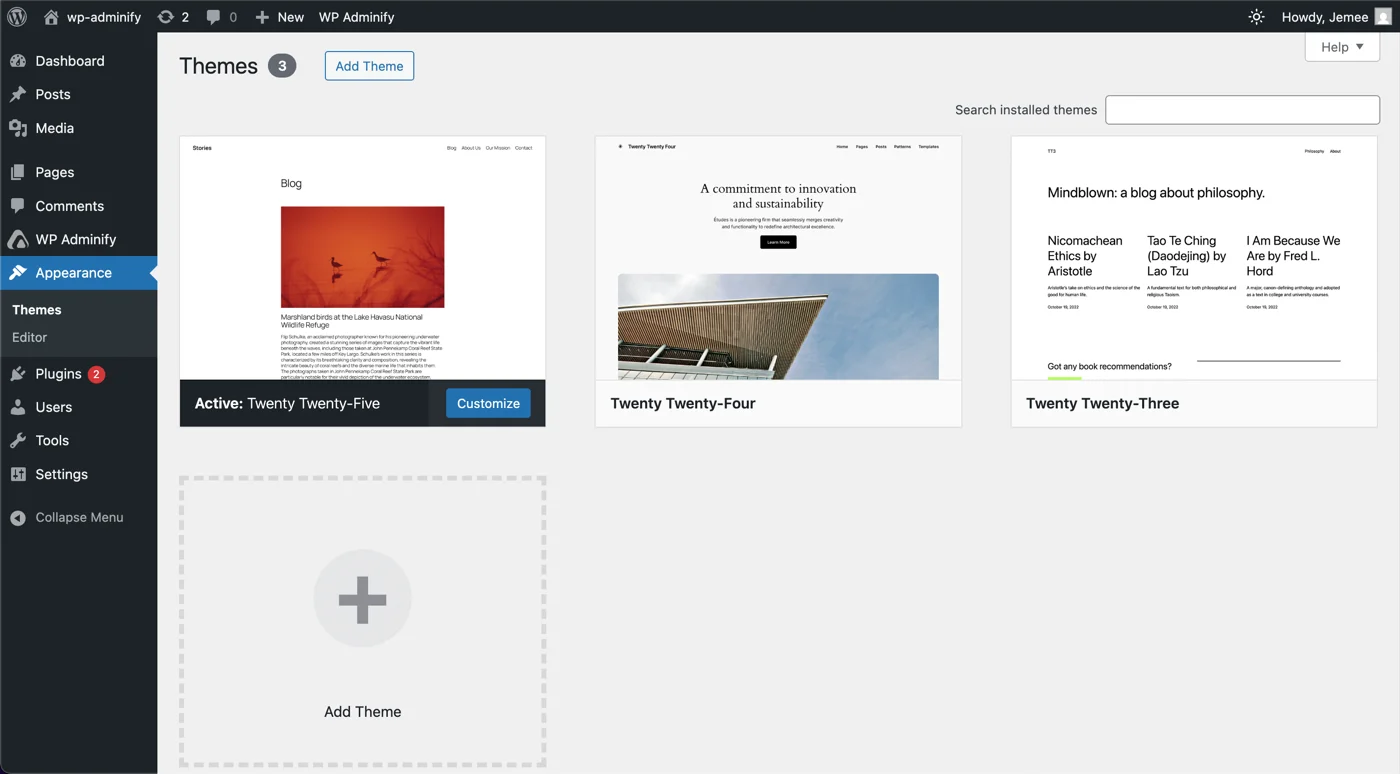
Task: Open the Posts menu item
Action: [79, 94]
